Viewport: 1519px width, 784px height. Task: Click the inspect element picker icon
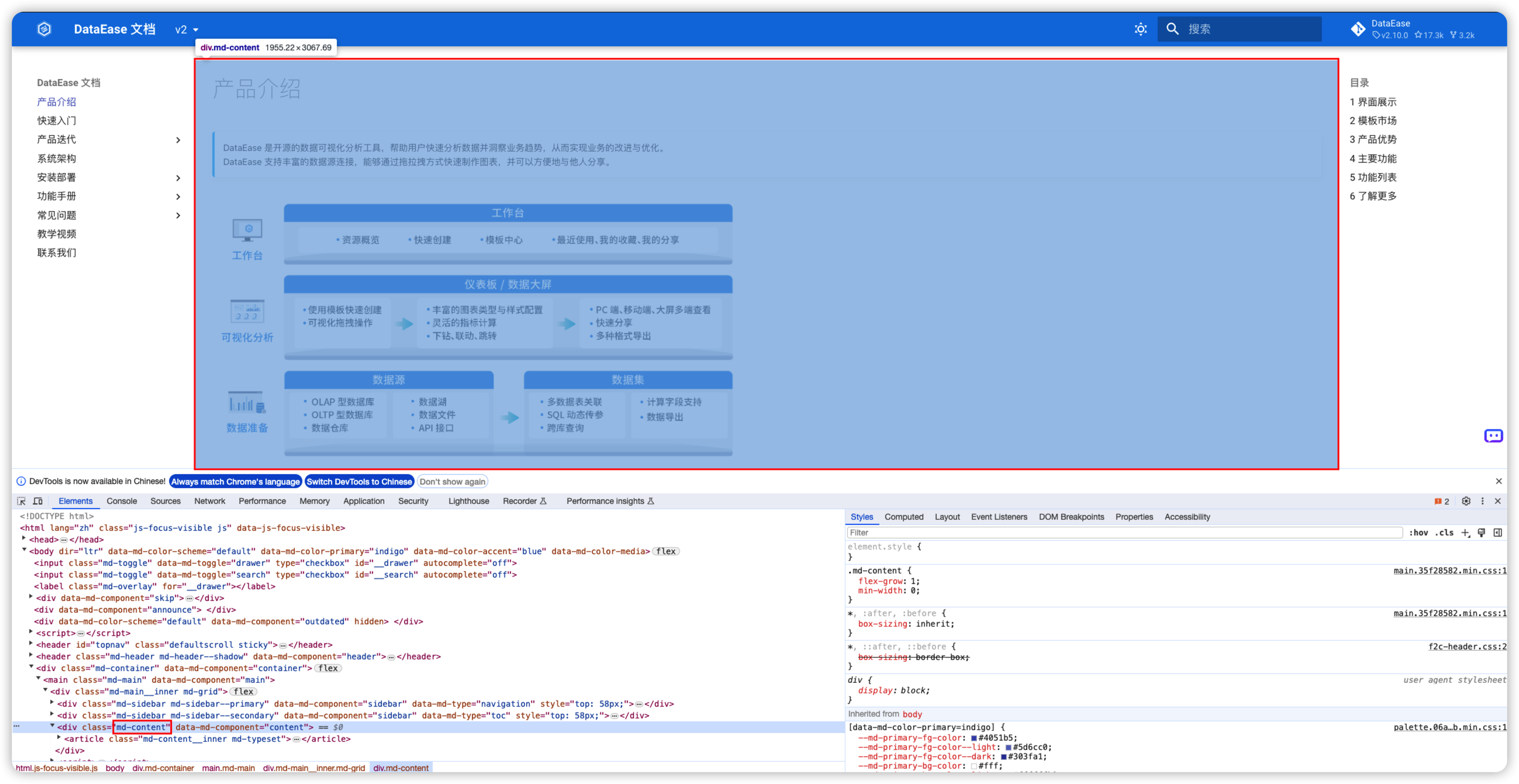pos(21,501)
